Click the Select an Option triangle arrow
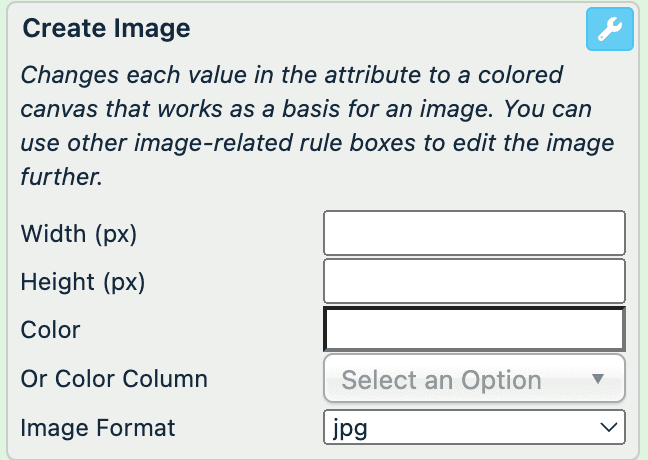Viewport: 648px width, 460px height. click(x=598, y=379)
